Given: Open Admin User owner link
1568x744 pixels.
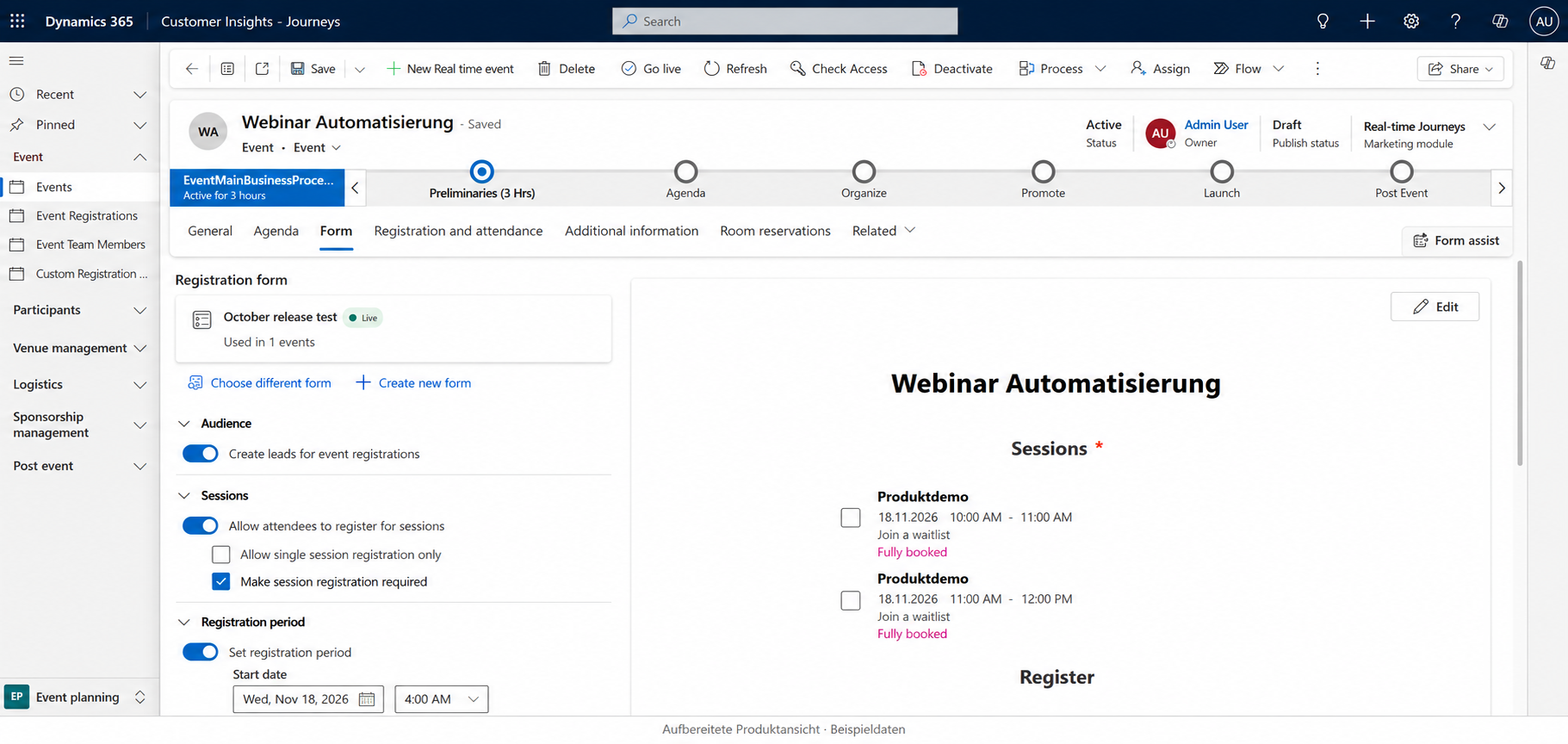Looking at the screenshot, I should [x=1216, y=125].
